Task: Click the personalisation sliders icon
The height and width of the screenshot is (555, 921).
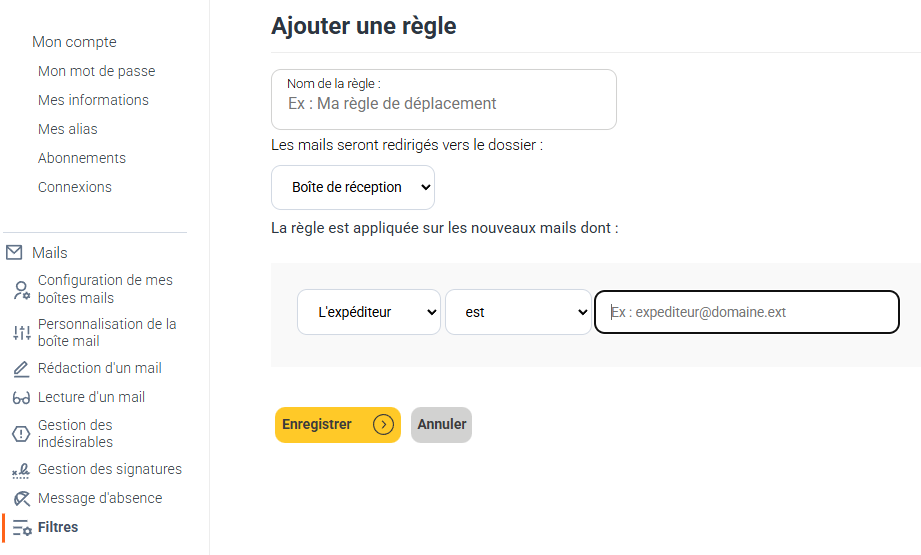Action: click(x=22, y=333)
